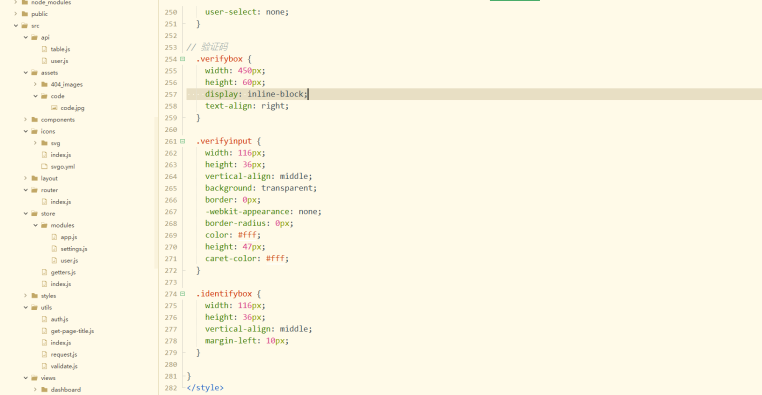Expand the node_modules folder chevron

16,2
